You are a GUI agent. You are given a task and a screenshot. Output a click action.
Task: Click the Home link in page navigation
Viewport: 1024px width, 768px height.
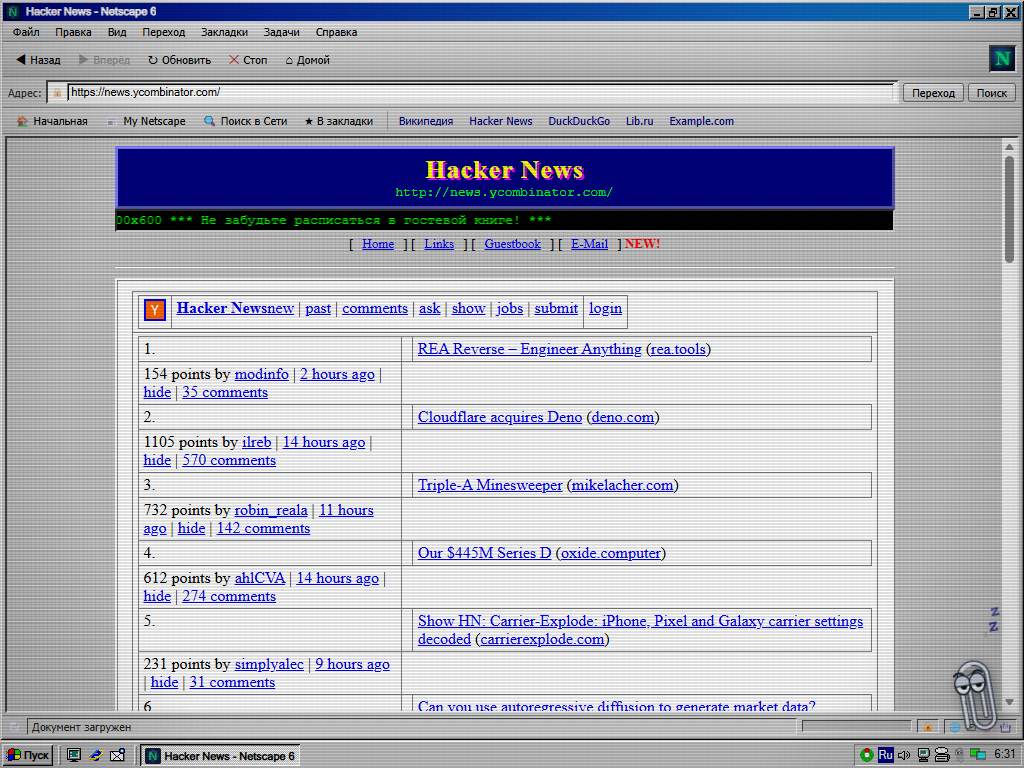point(378,244)
